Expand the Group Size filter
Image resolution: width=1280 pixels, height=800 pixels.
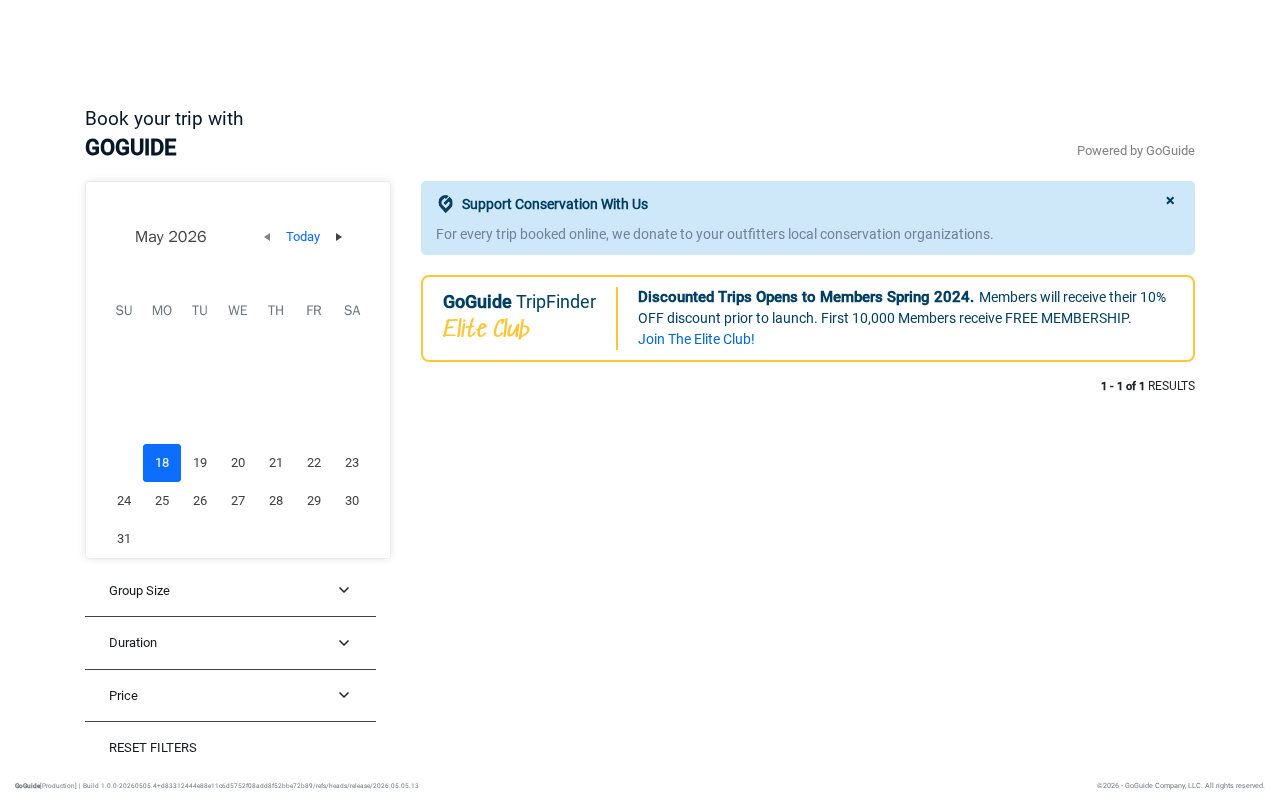[x=230, y=591]
